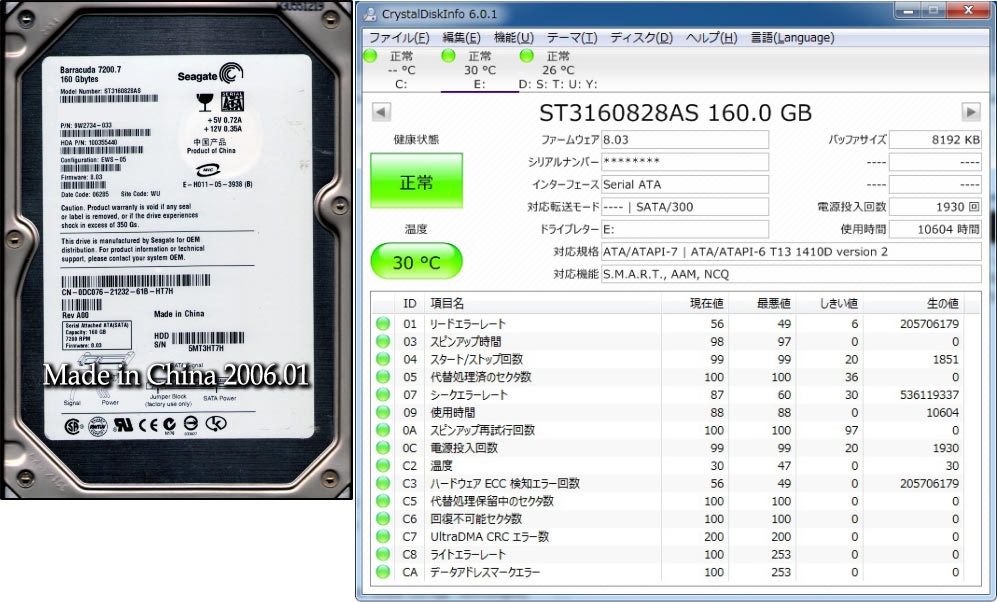997x602 pixels.
Task: Click status circle for ID C2 row
Action: pos(383,465)
